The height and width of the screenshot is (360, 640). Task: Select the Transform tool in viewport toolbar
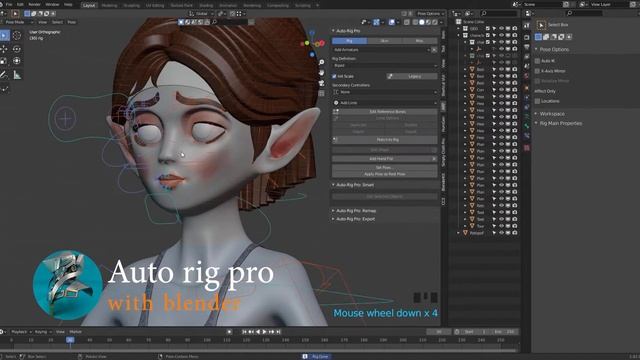[x=17, y=61]
